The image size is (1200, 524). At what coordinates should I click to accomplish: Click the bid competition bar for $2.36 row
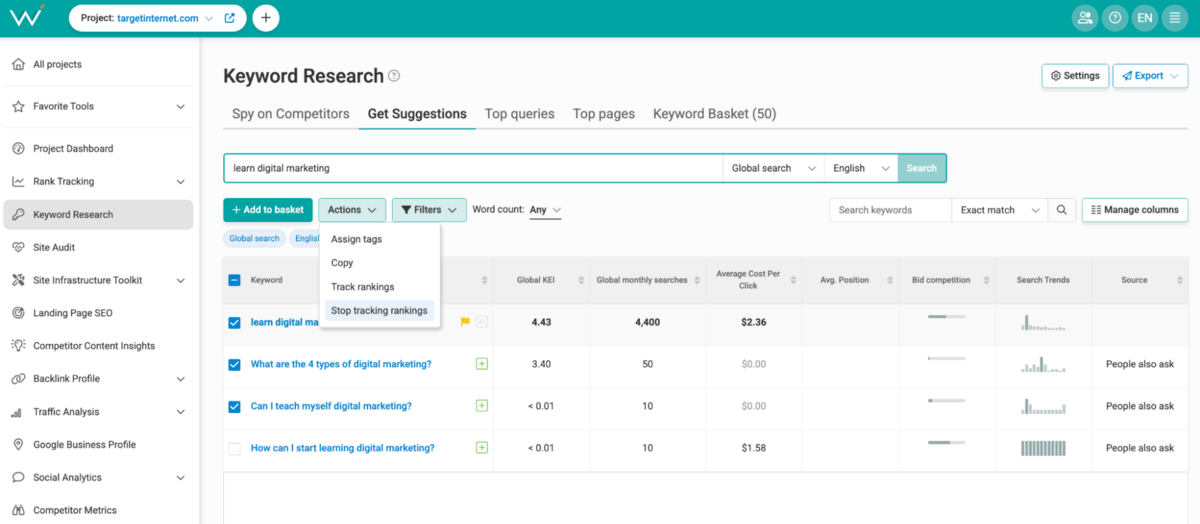(x=946, y=316)
